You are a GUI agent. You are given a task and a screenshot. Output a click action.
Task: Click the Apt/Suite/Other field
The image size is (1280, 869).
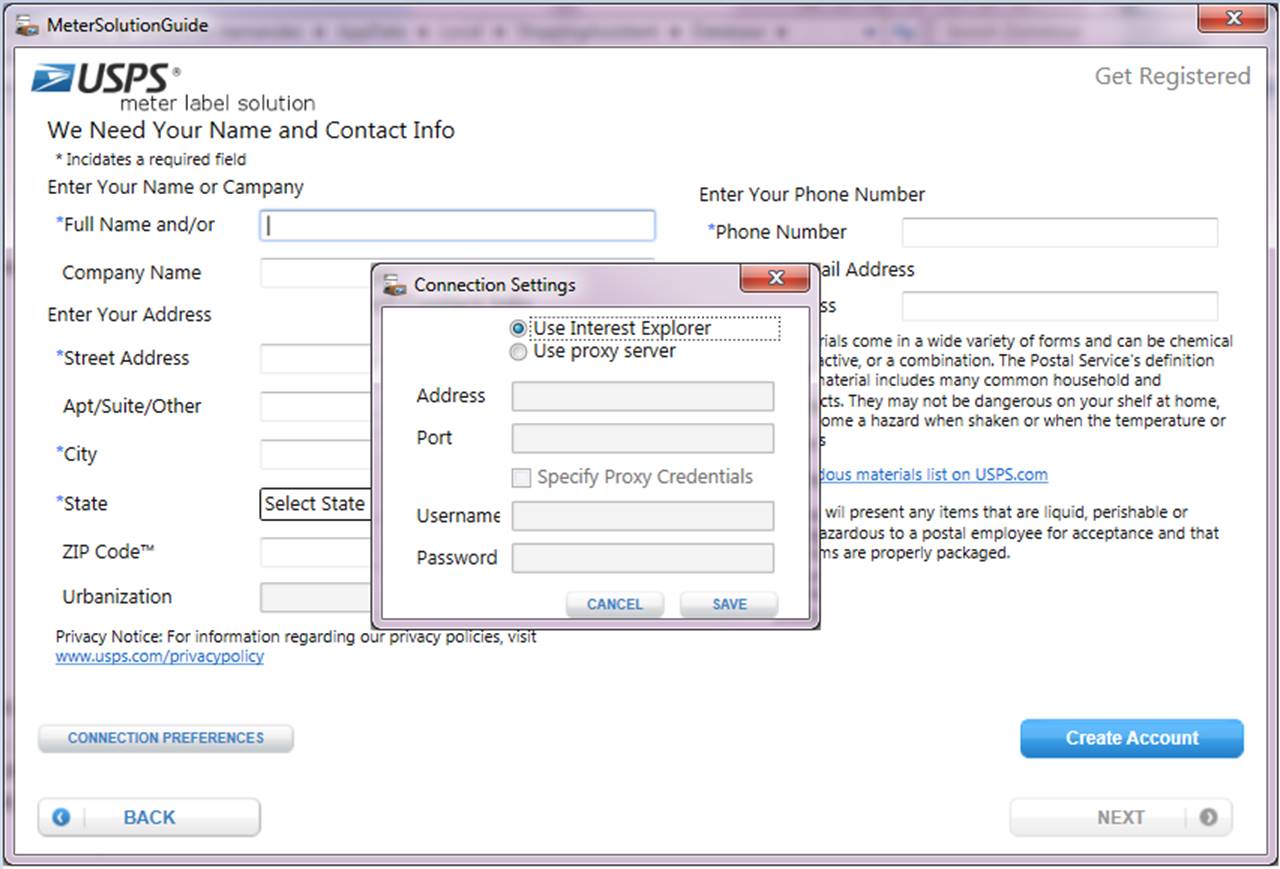click(x=316, y=406)
